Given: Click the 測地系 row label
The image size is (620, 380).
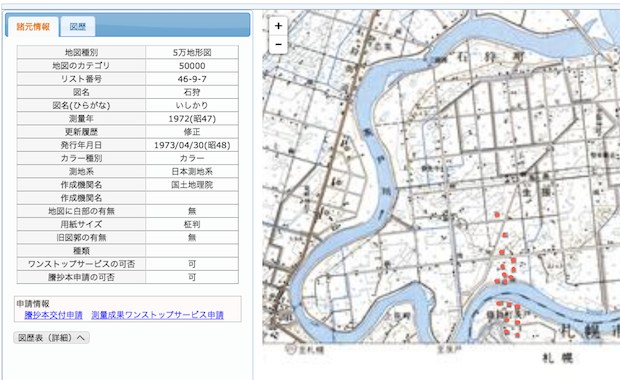Looking at the screenshot, I should (81, 172).
